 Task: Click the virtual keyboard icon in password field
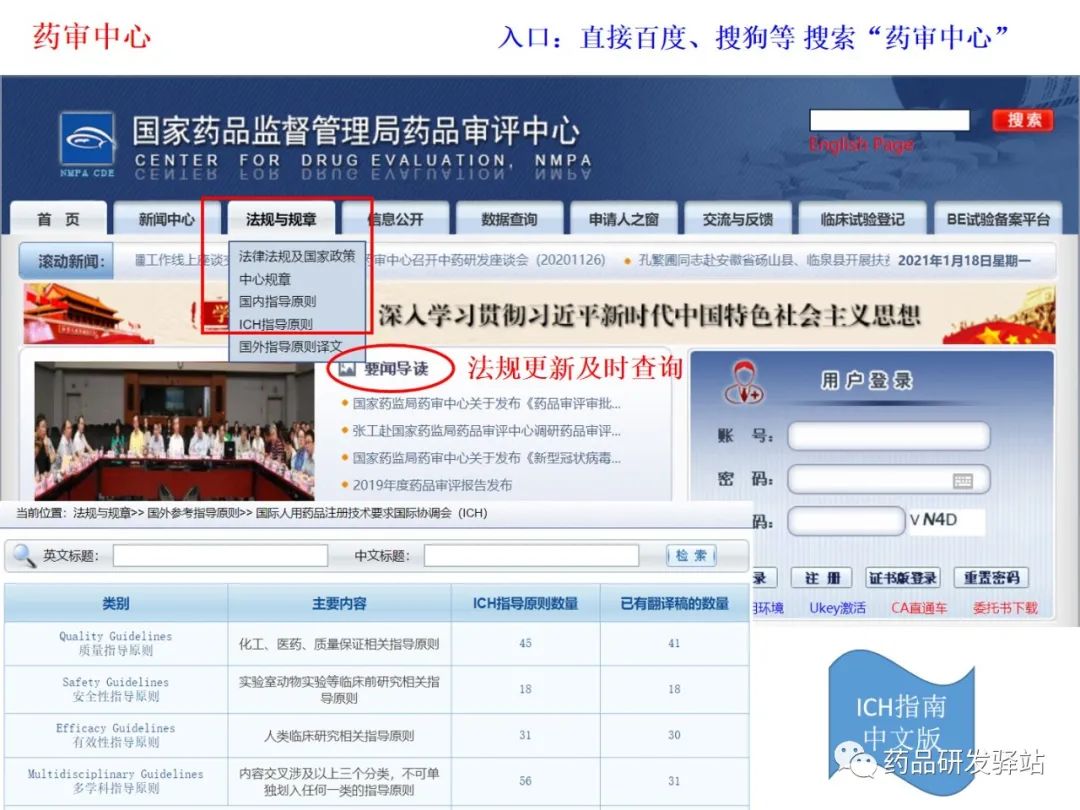963,480
